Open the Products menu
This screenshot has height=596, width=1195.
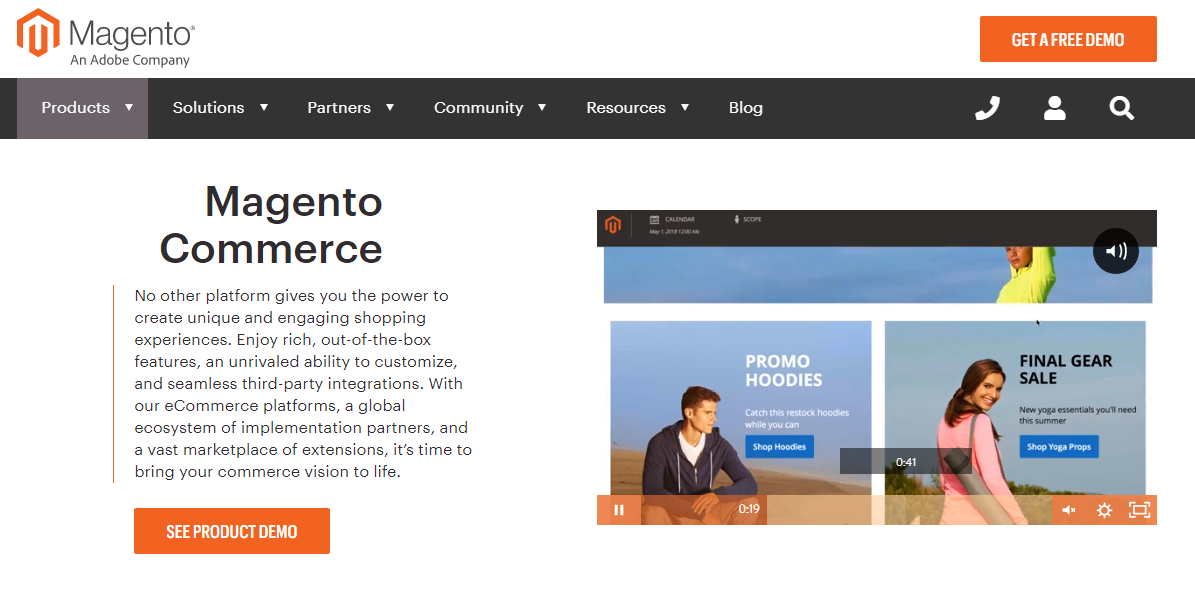(82, 108)
